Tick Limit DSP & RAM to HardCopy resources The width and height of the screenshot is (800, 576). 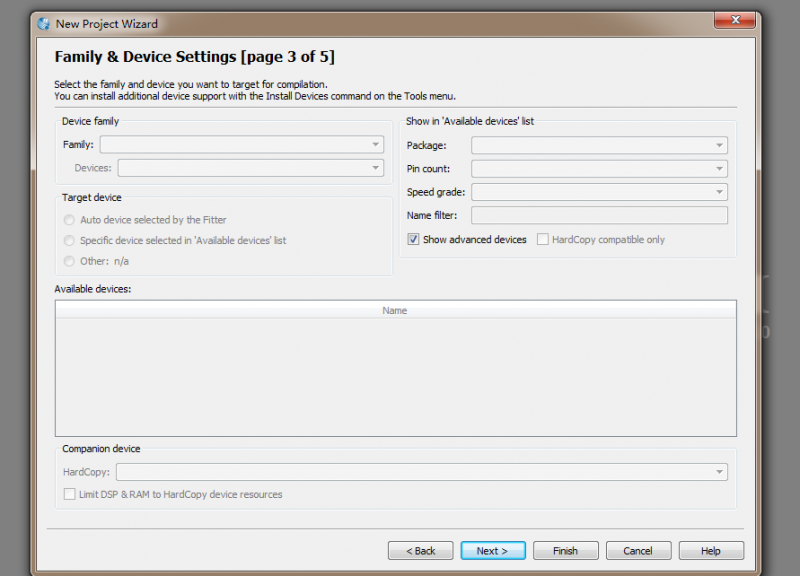pos(69,494)
